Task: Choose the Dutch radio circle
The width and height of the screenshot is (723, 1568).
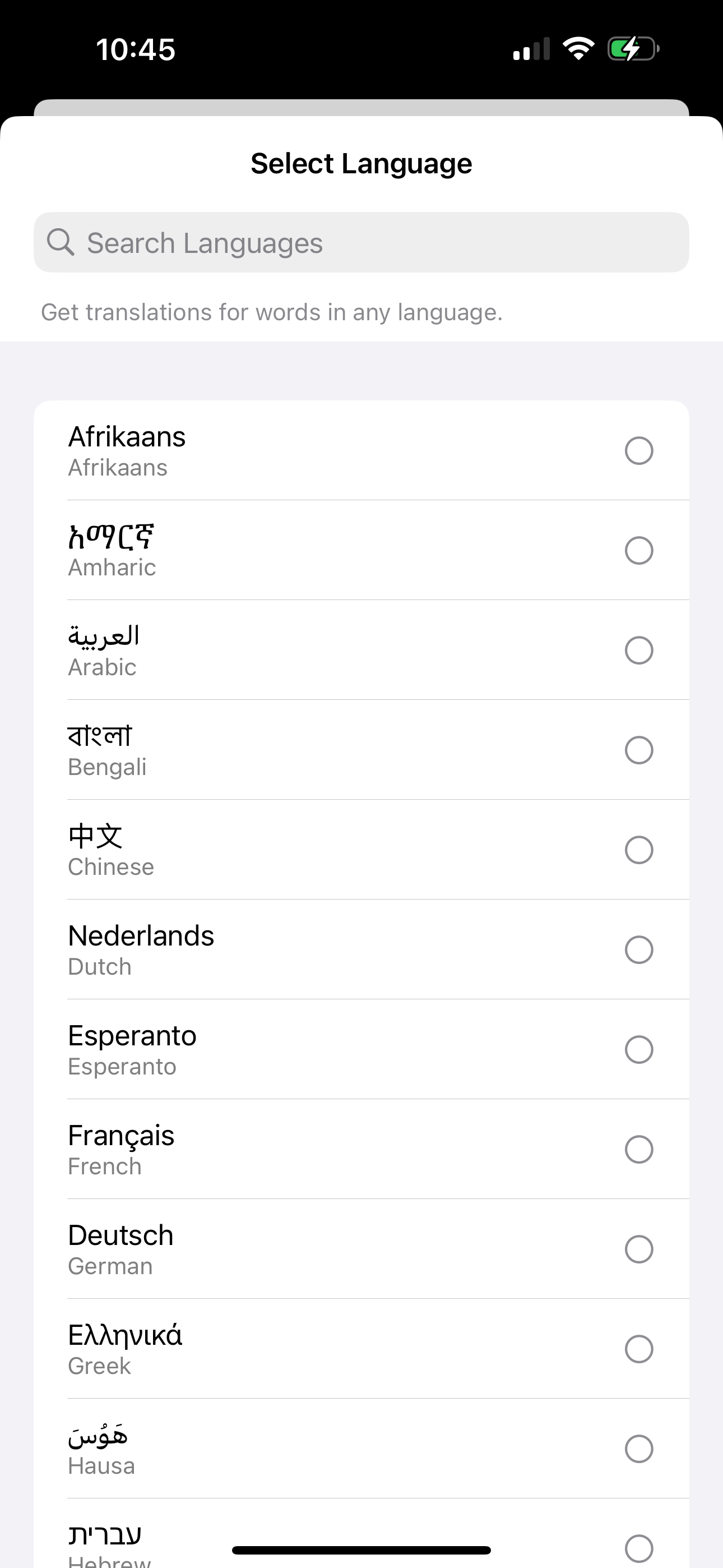Action: pyautogui.click(x=639, y=950)
